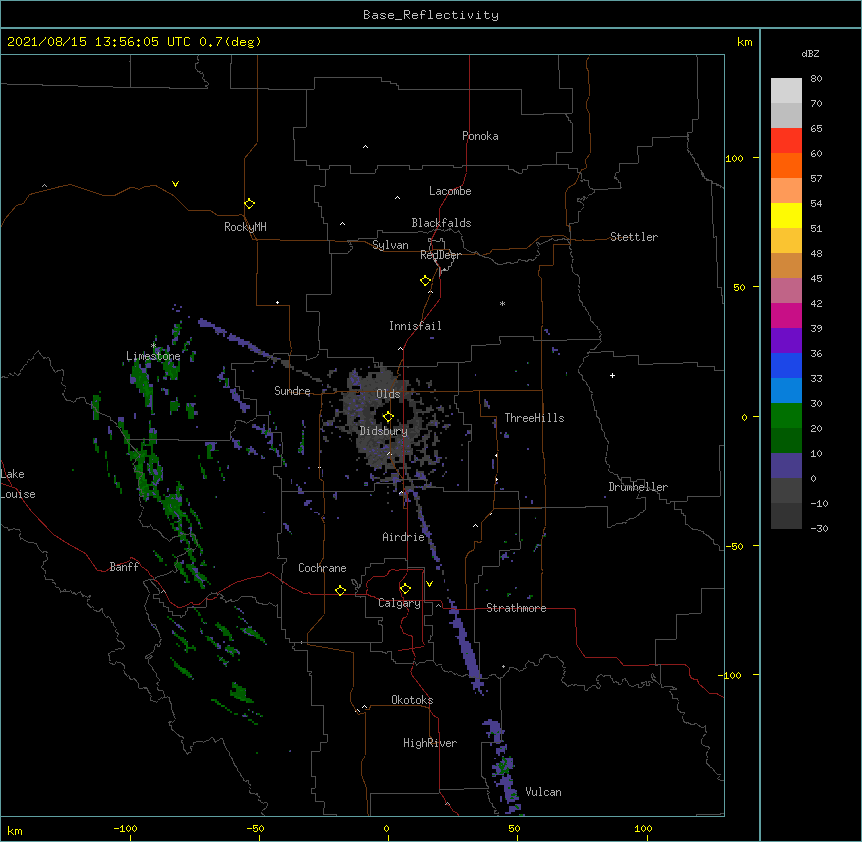Click the Calgary label
862x842 pixels.
click(x=399, y=603)
